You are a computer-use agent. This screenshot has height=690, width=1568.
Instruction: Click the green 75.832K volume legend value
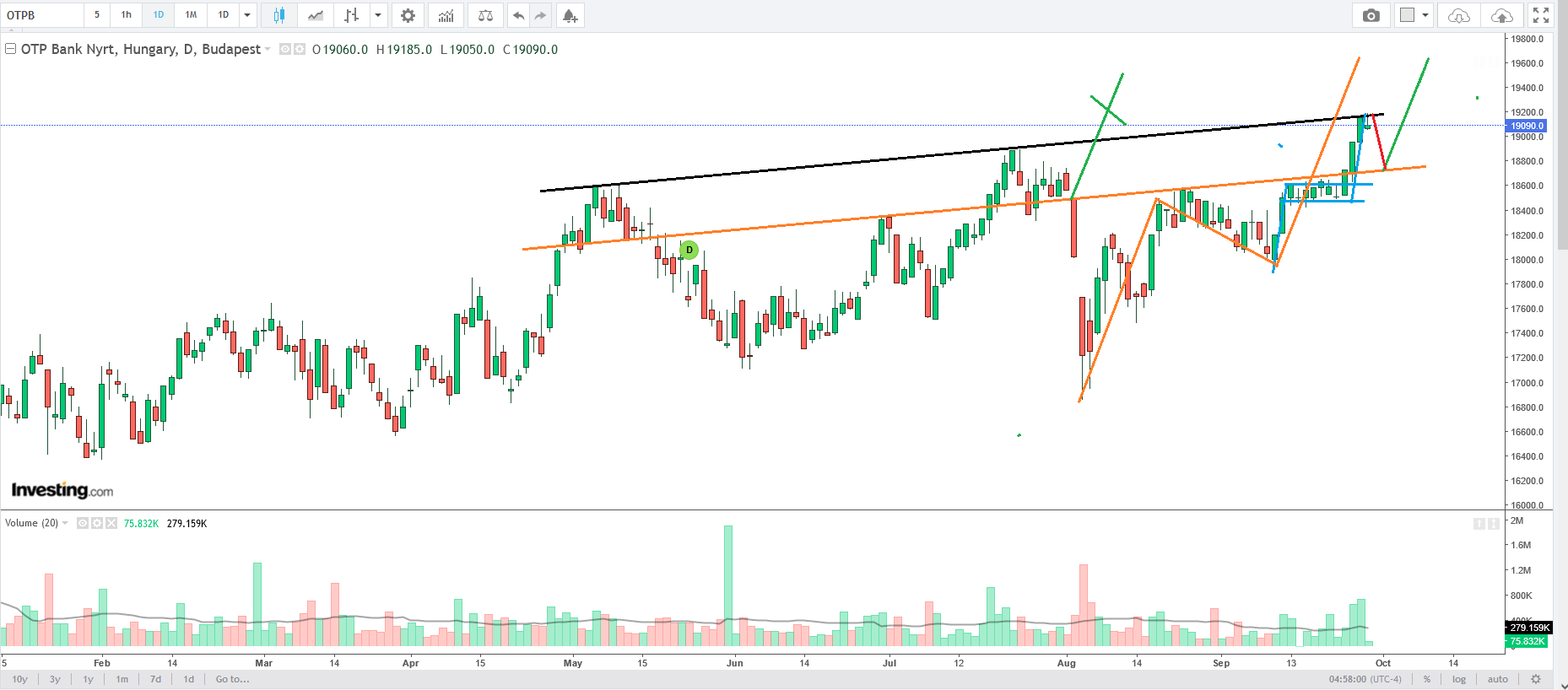(x=142, y=524)
